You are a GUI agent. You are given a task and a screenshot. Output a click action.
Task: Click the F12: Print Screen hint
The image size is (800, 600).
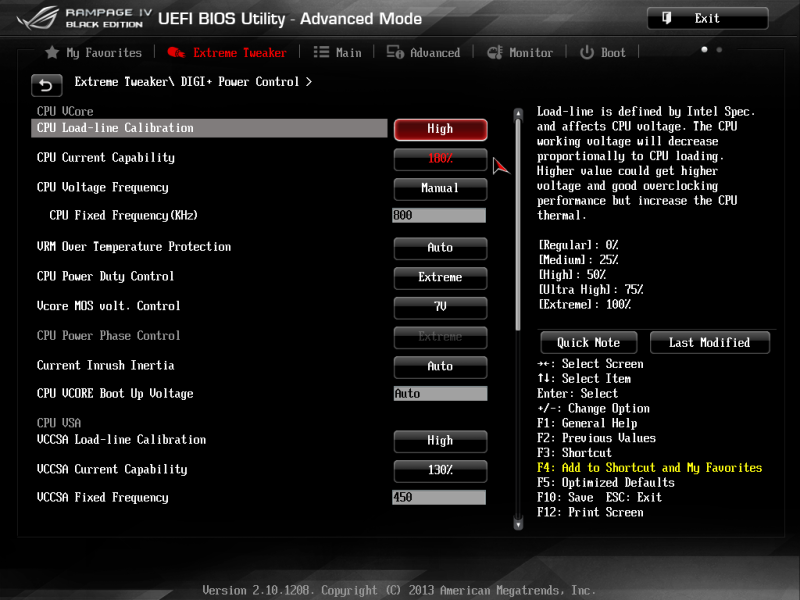pyautogui.click(x=590, y=512)
